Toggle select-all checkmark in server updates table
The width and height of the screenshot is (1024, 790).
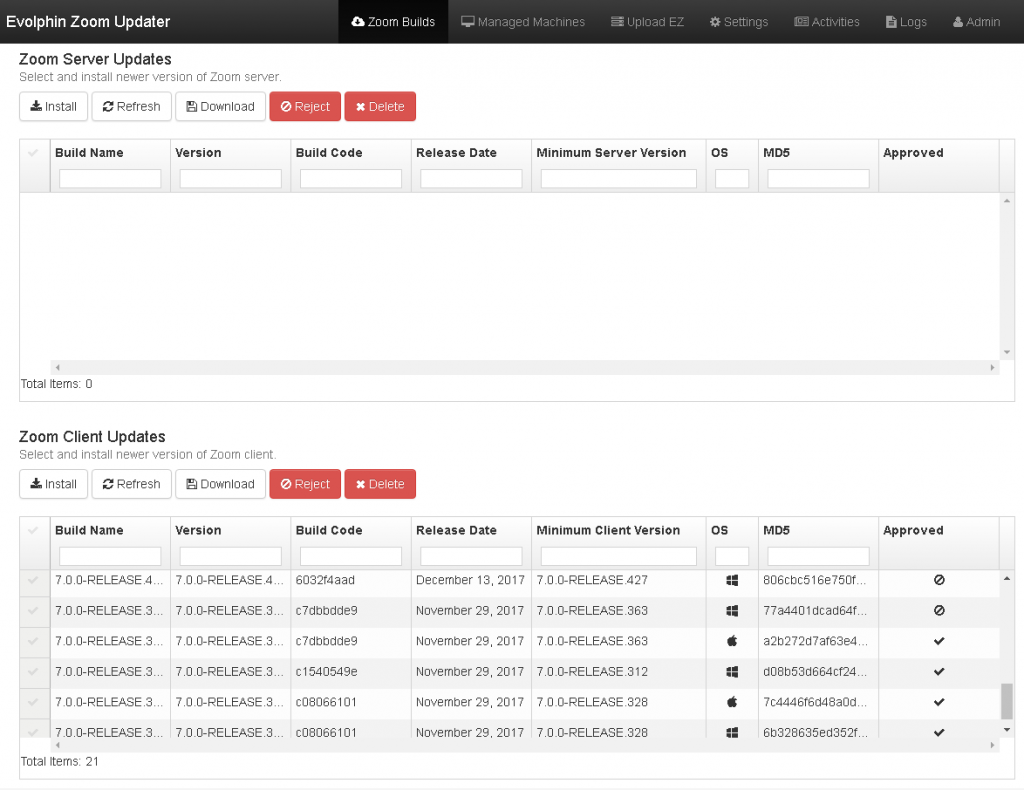(x=33, y=153)
